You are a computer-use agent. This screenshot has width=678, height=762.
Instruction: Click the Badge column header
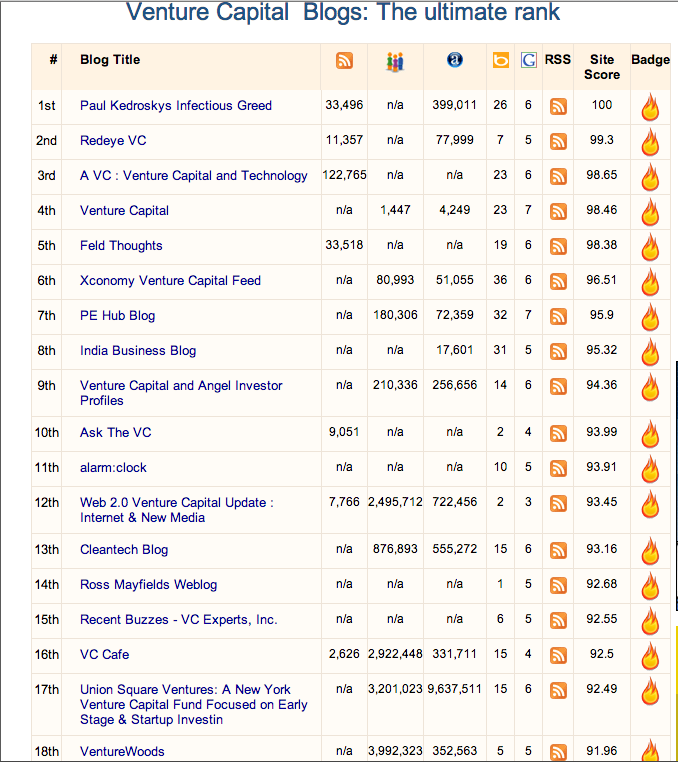click(650, 59)
